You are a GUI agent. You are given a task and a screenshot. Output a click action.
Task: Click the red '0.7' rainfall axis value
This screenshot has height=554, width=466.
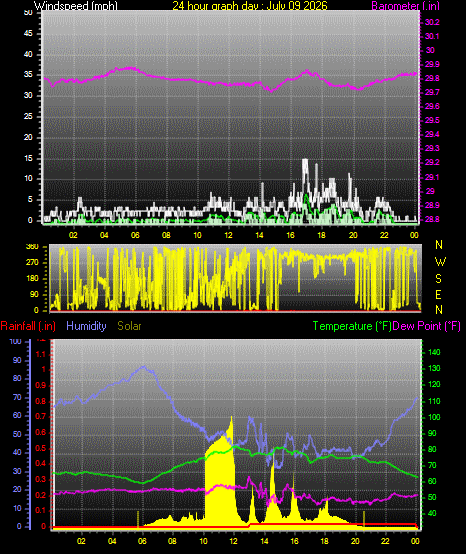pos(41,416)
